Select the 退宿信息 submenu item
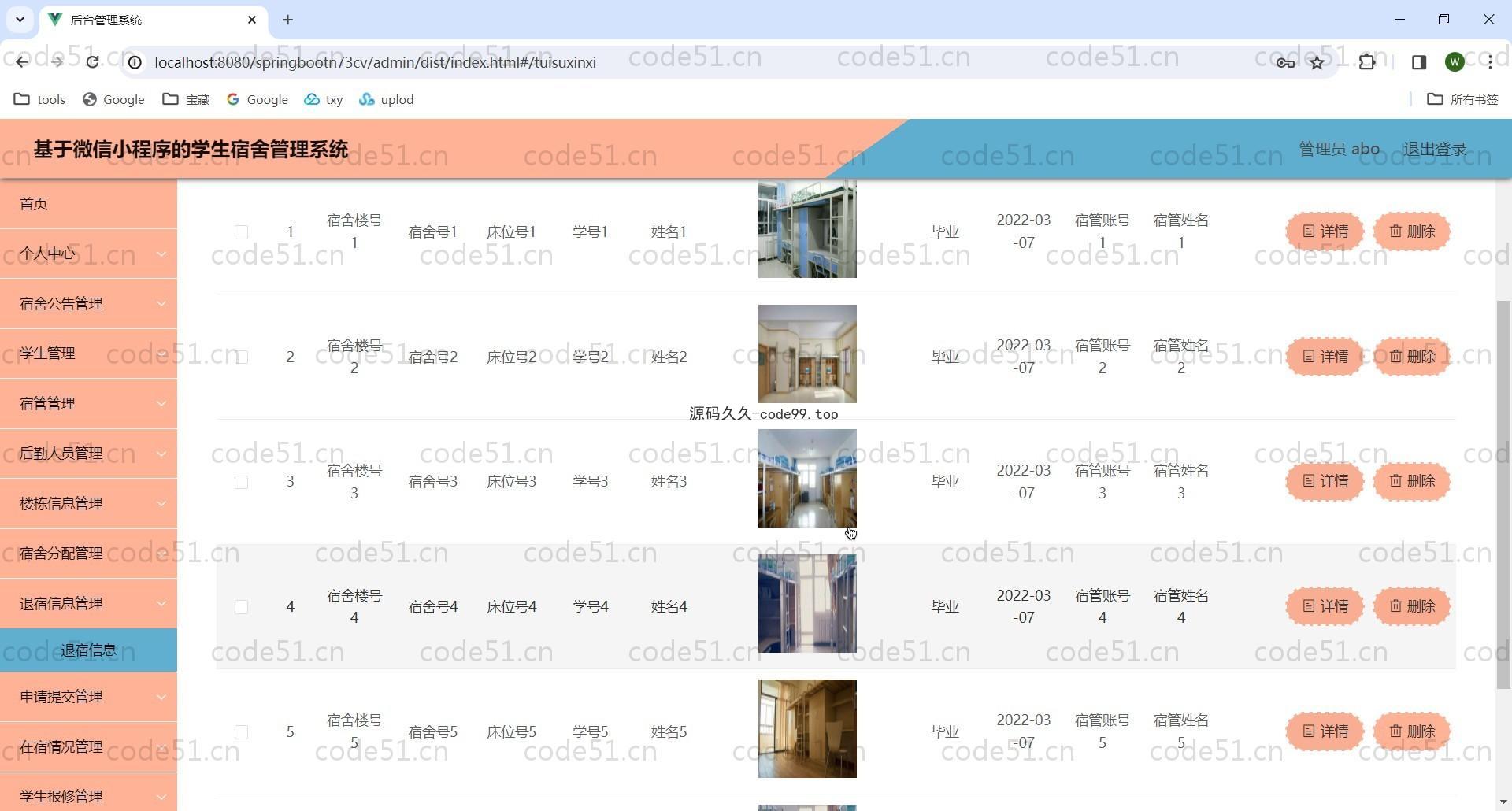Image resolution: width=1512 pixels, height=811 pixels. click(x=88, y=650)
